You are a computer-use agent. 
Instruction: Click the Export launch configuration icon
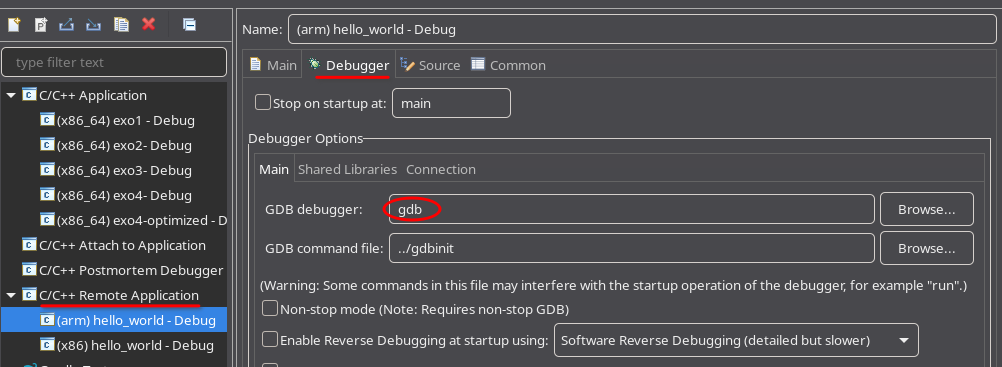tap(67, 25)
